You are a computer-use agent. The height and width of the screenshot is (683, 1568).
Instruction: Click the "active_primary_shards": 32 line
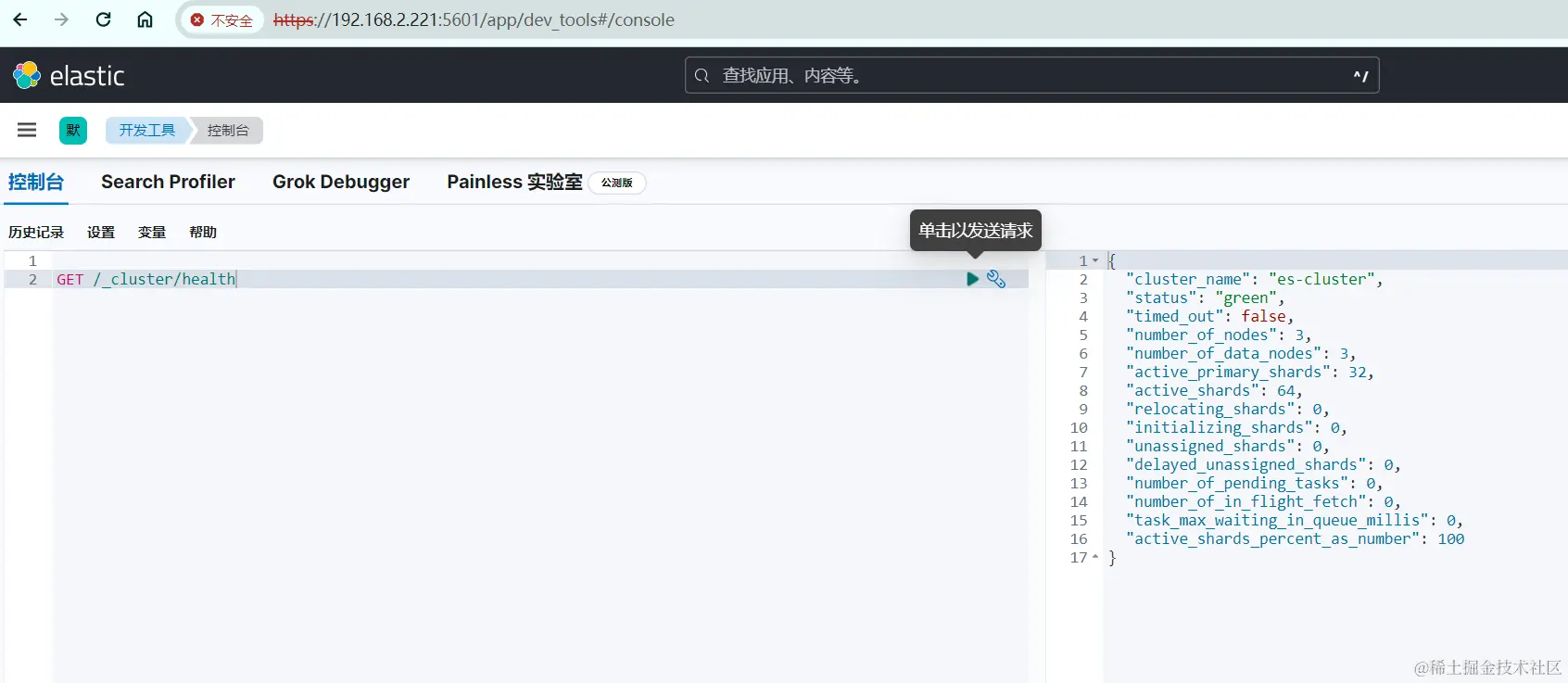[1250, 372]
